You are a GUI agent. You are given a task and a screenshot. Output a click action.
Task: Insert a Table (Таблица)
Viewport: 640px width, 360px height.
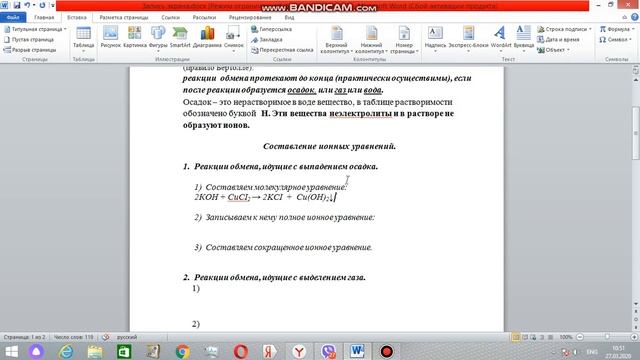[83, 39]
